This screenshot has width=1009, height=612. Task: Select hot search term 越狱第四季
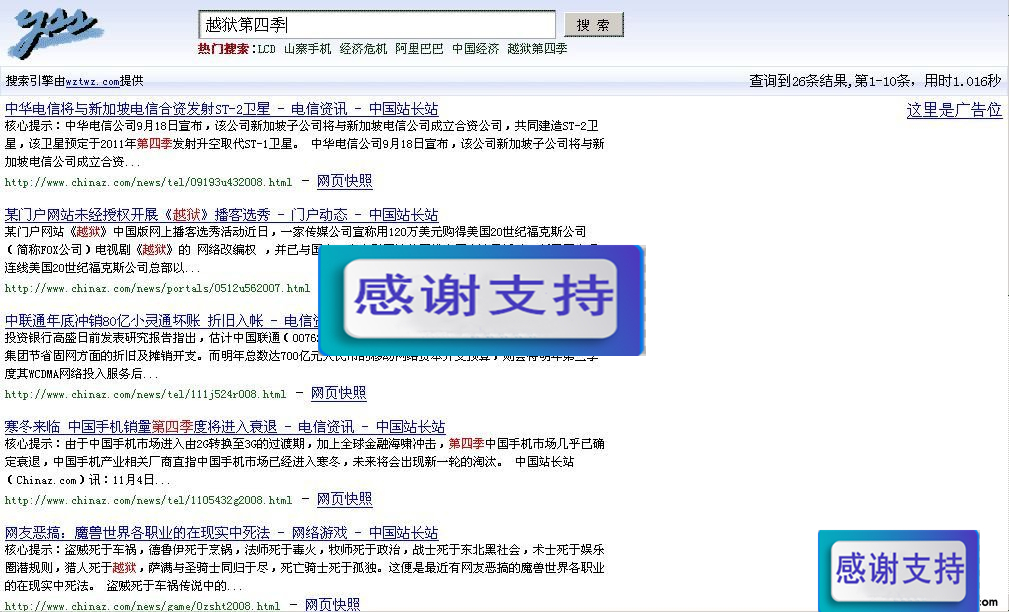point(537,49)
